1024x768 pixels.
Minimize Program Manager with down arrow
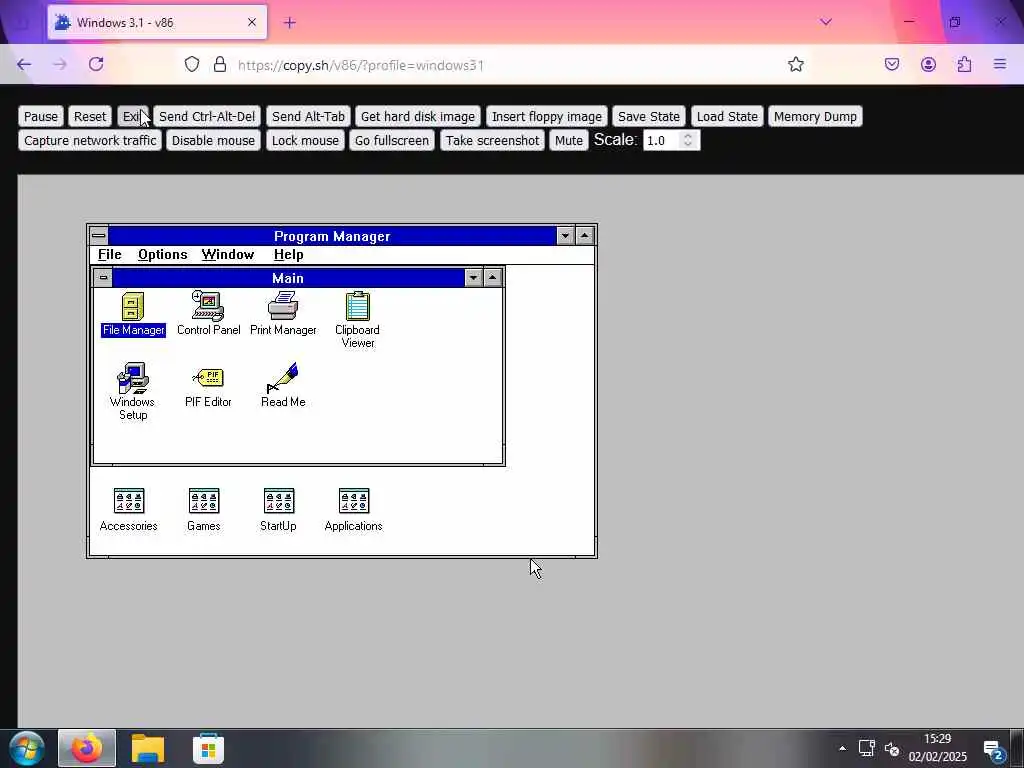click(x=566, y=236)
